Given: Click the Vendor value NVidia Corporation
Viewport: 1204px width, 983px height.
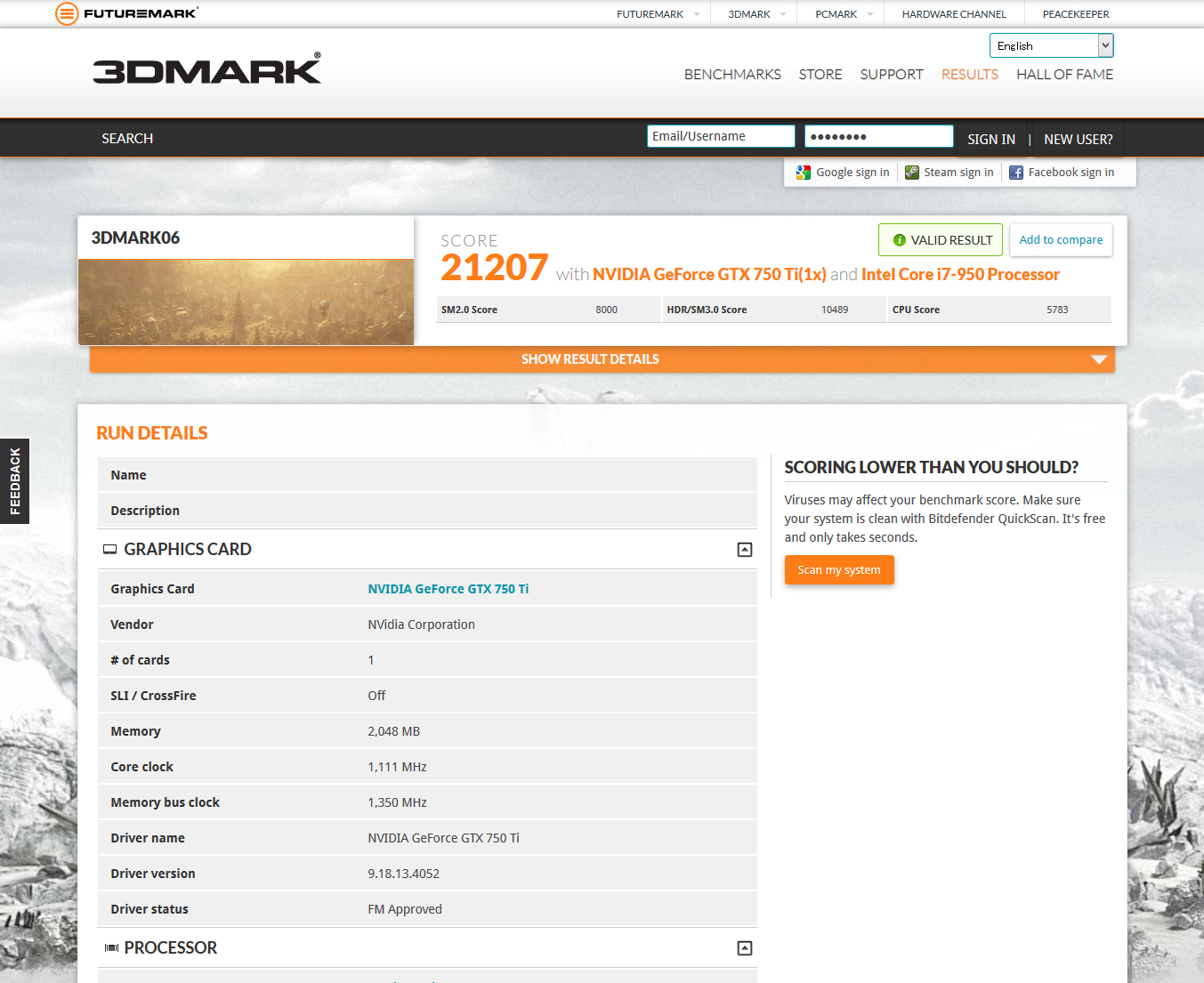Looking at the screenshot, I should click(x=422, y=624).
